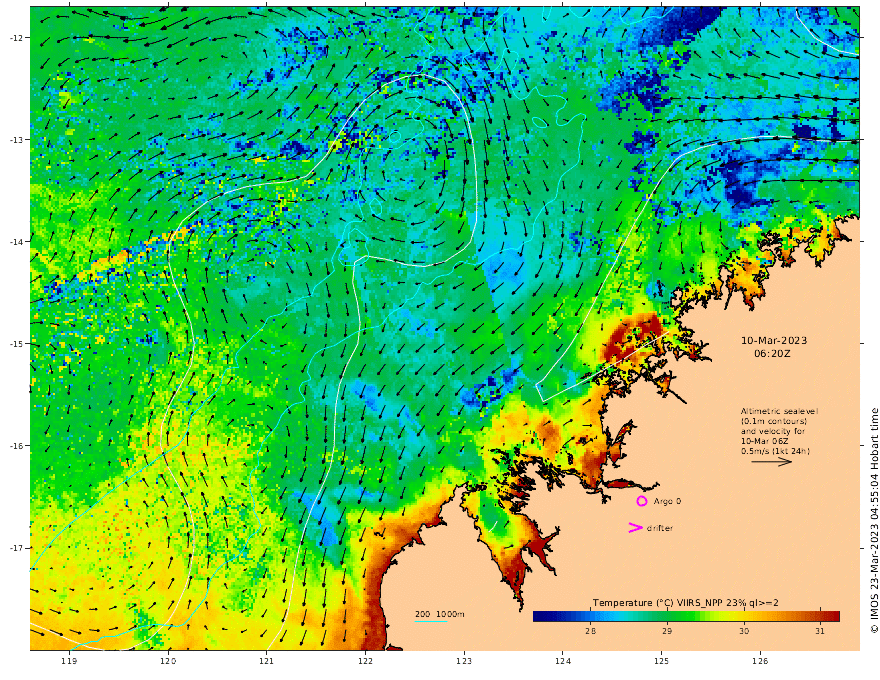
Task: Click the '10-Mar-2023' date label
Action: tap(774, 341)
